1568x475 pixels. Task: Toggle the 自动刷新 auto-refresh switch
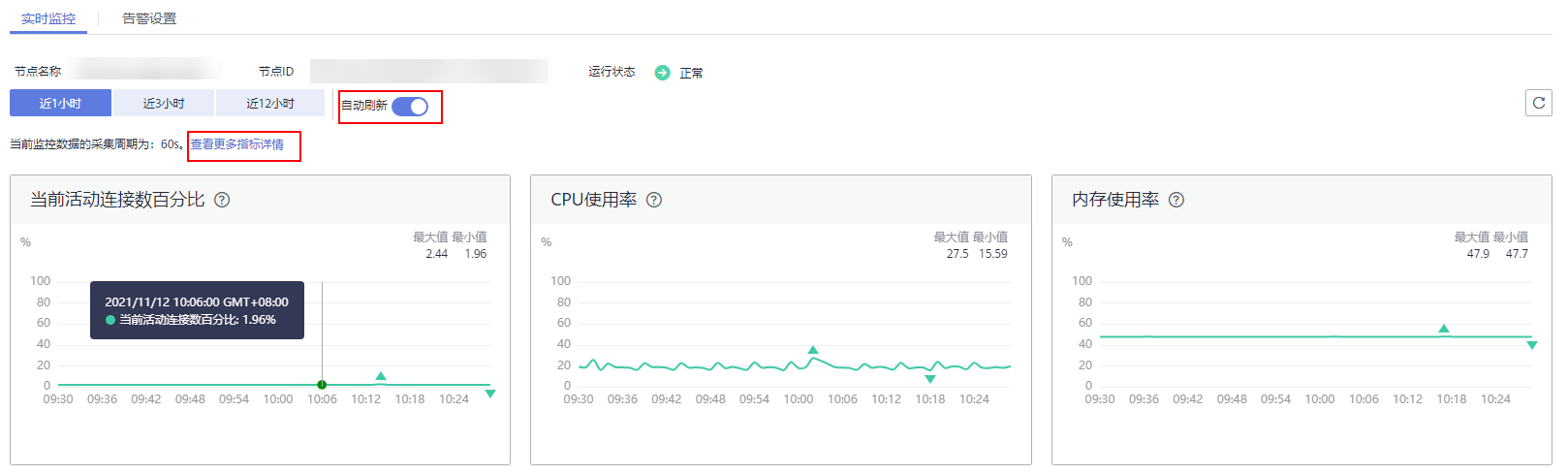tap(410, 107)
